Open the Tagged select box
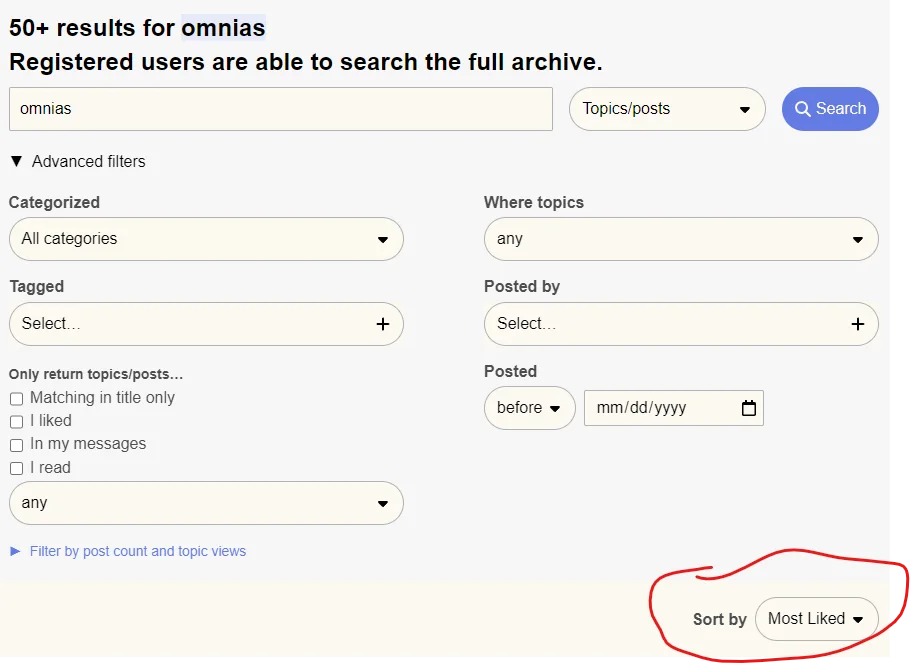Image resolution: width=911 pixels, height=665 pixels. [206, 323]
